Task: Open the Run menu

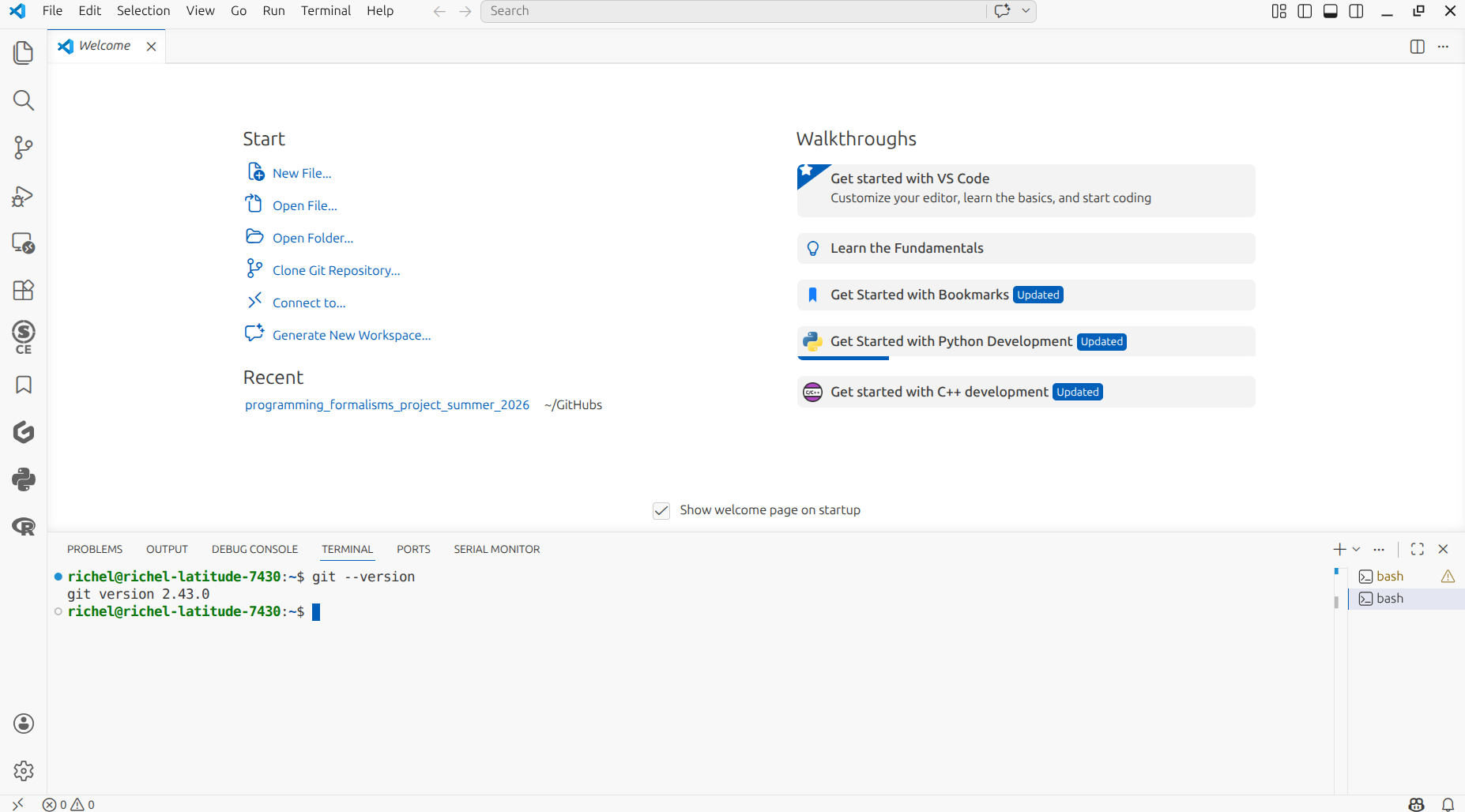Action: tap(273, 11)
